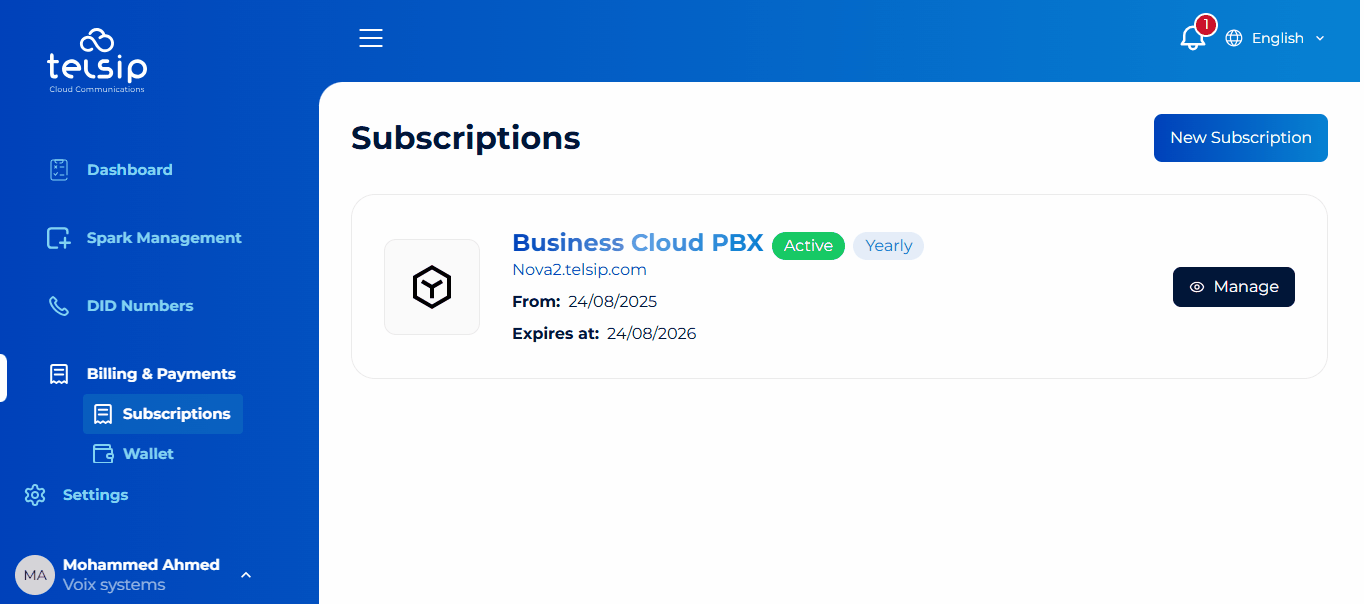
Task: Click the Spark Management plus icon
Action: click(59, 238)
